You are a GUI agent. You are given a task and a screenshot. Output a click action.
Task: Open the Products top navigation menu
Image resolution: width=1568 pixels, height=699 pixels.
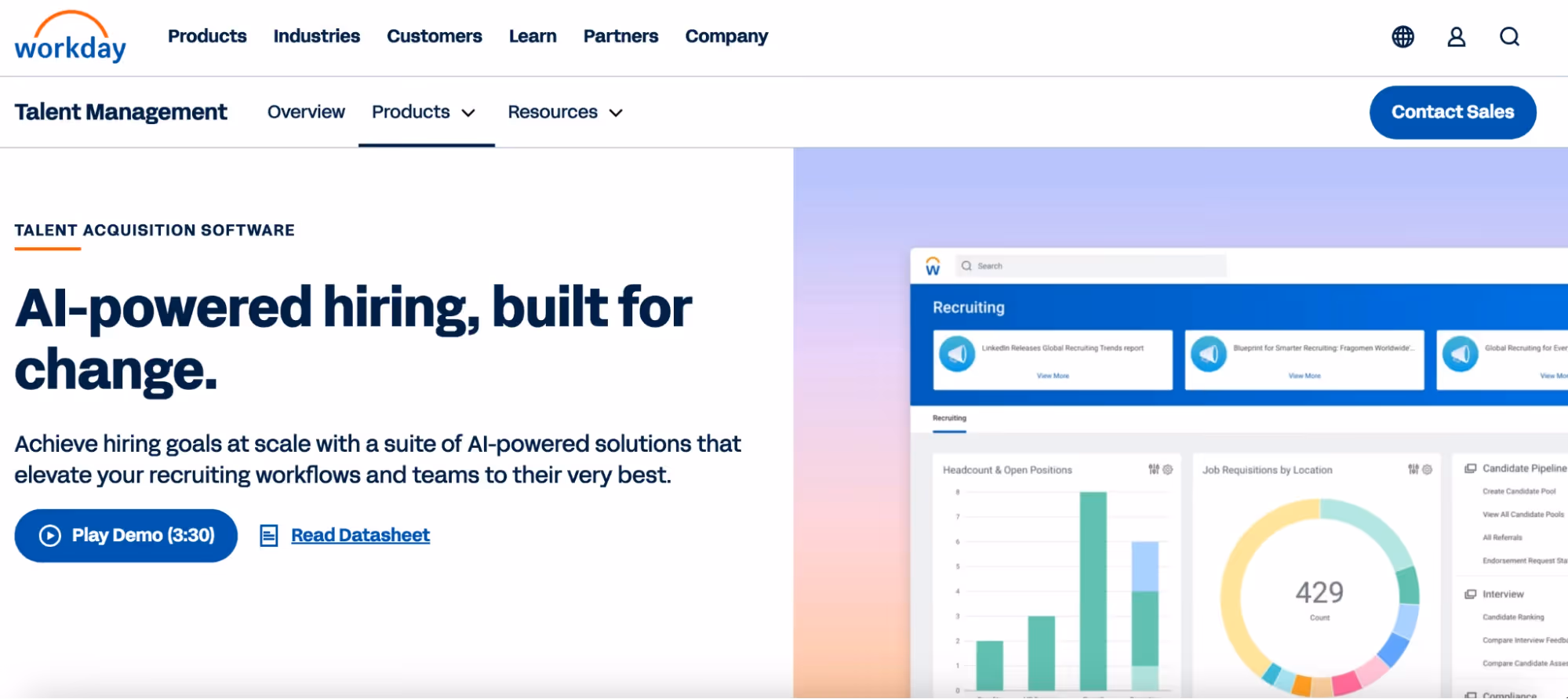click(x=207, y=36)
